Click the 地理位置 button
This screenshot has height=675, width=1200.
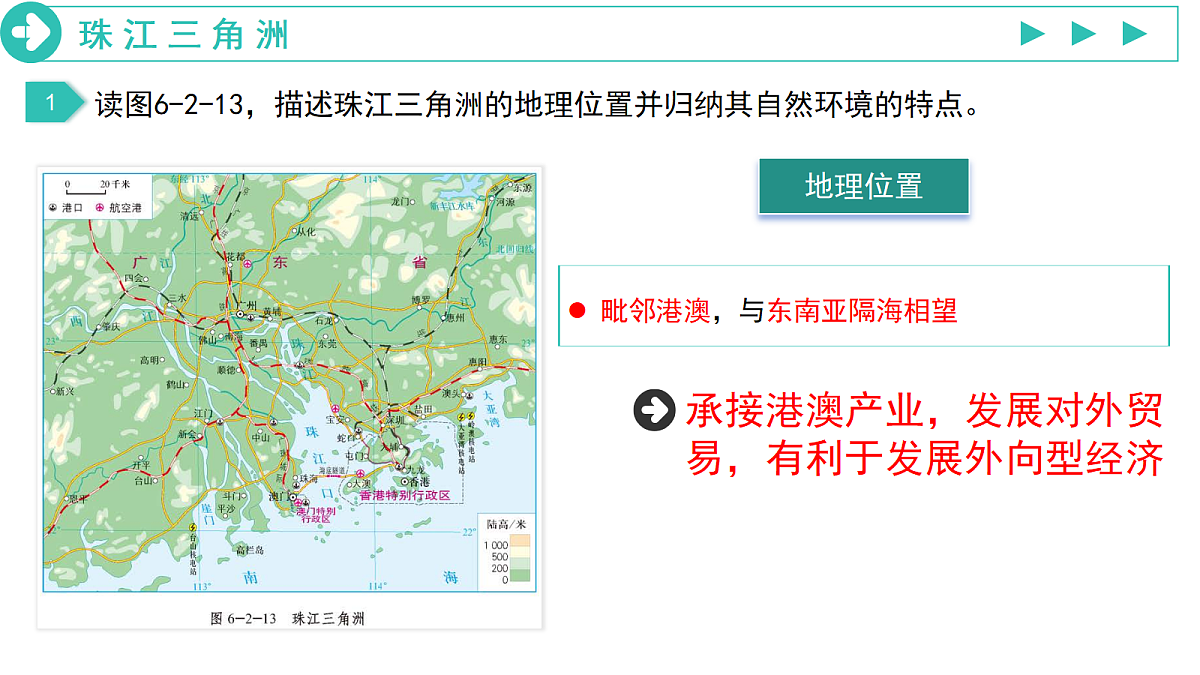tap(864, 186)
